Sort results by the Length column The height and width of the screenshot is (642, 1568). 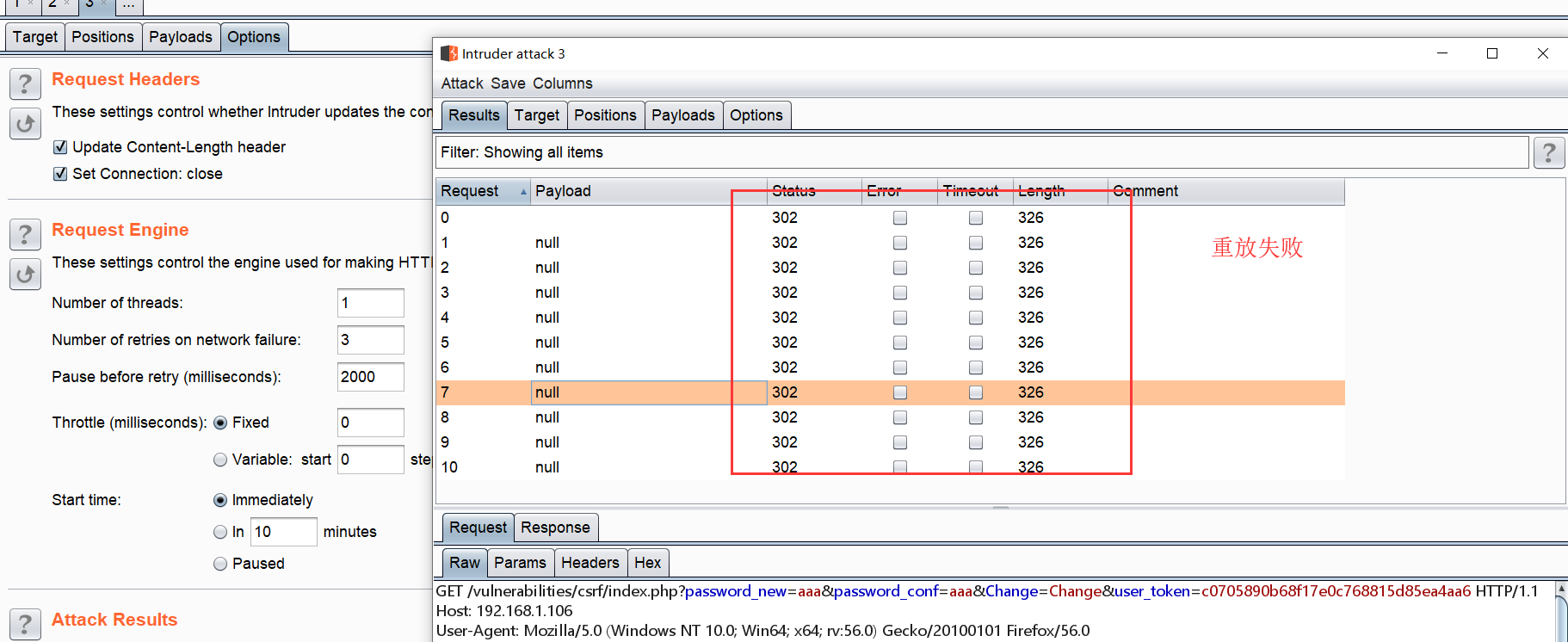coord(1060,191)
